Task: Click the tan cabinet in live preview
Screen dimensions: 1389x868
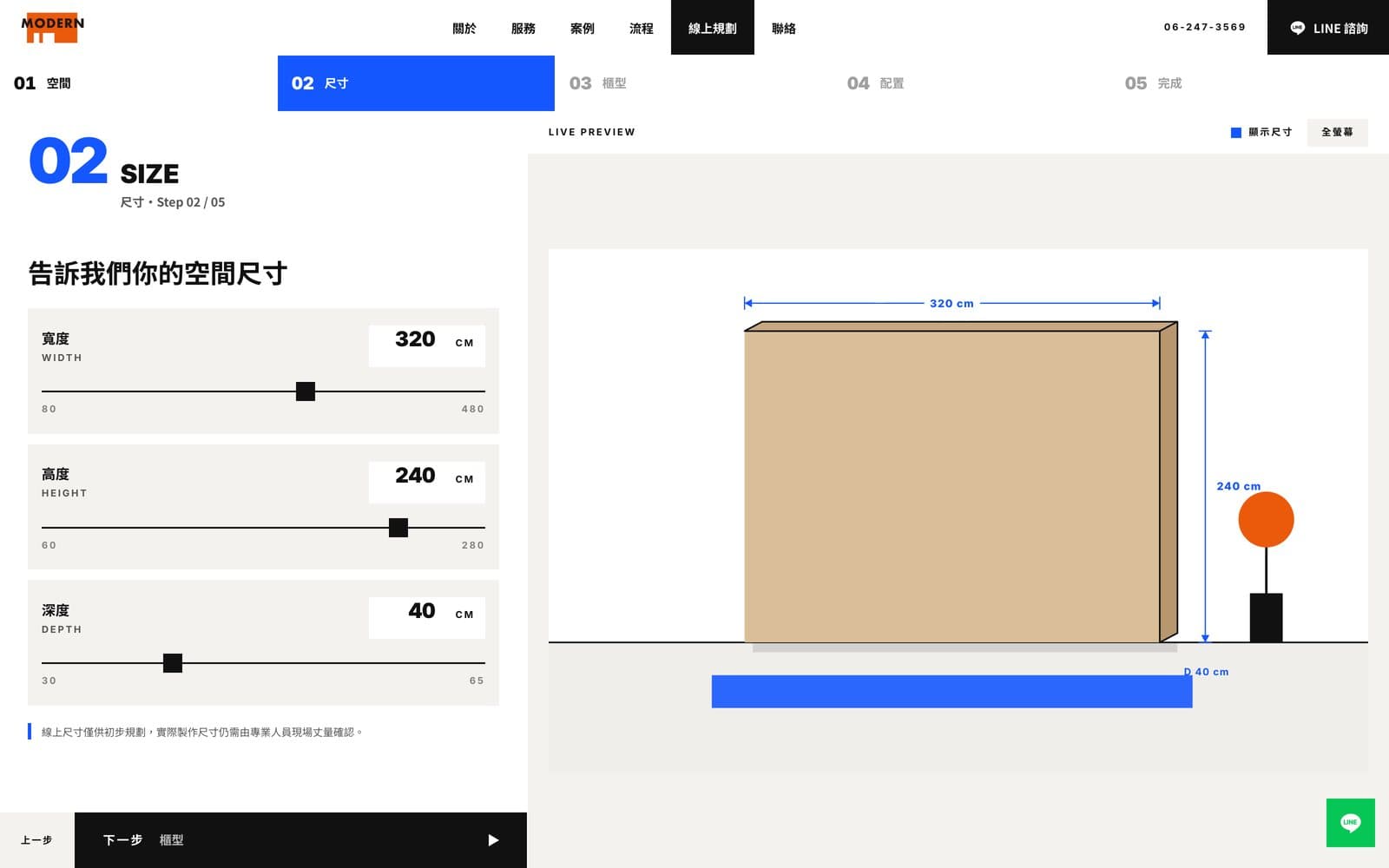Action: coord(960,483)
